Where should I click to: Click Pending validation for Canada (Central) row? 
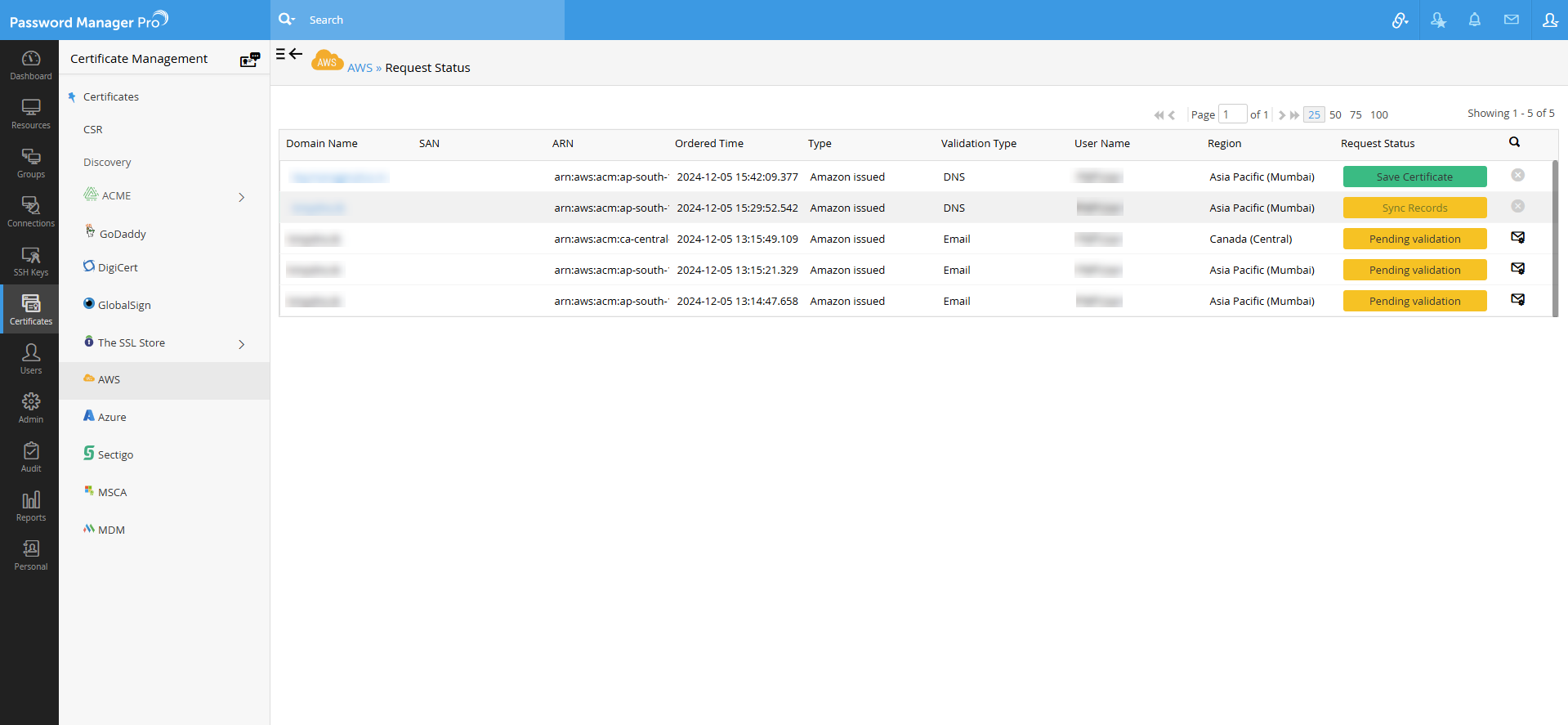point(1414,239)
